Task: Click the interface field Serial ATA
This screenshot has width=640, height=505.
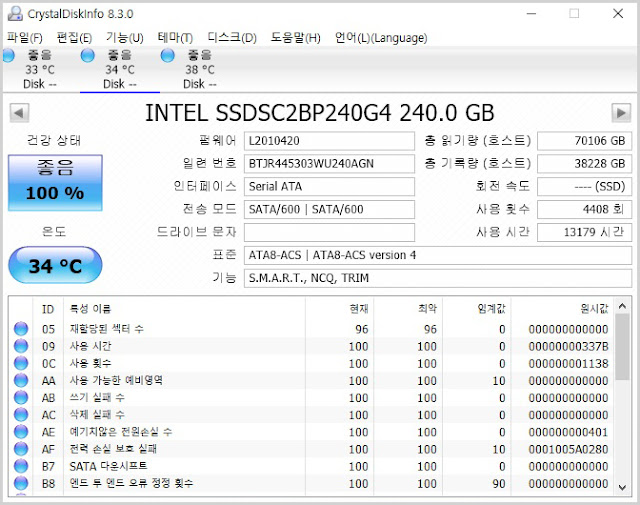Action: pyautogui.click(x=329, y=187)
